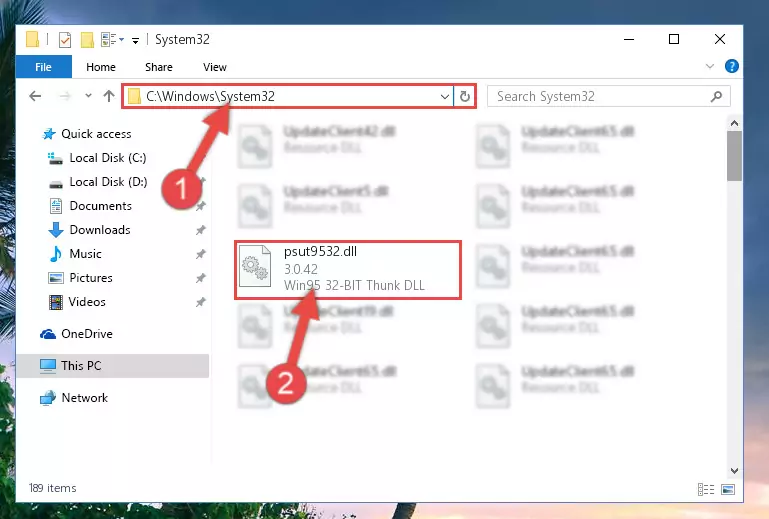
Task: Click the Win95 32-BIT Thunk DLL description
Action: click(x=354, y=285)
